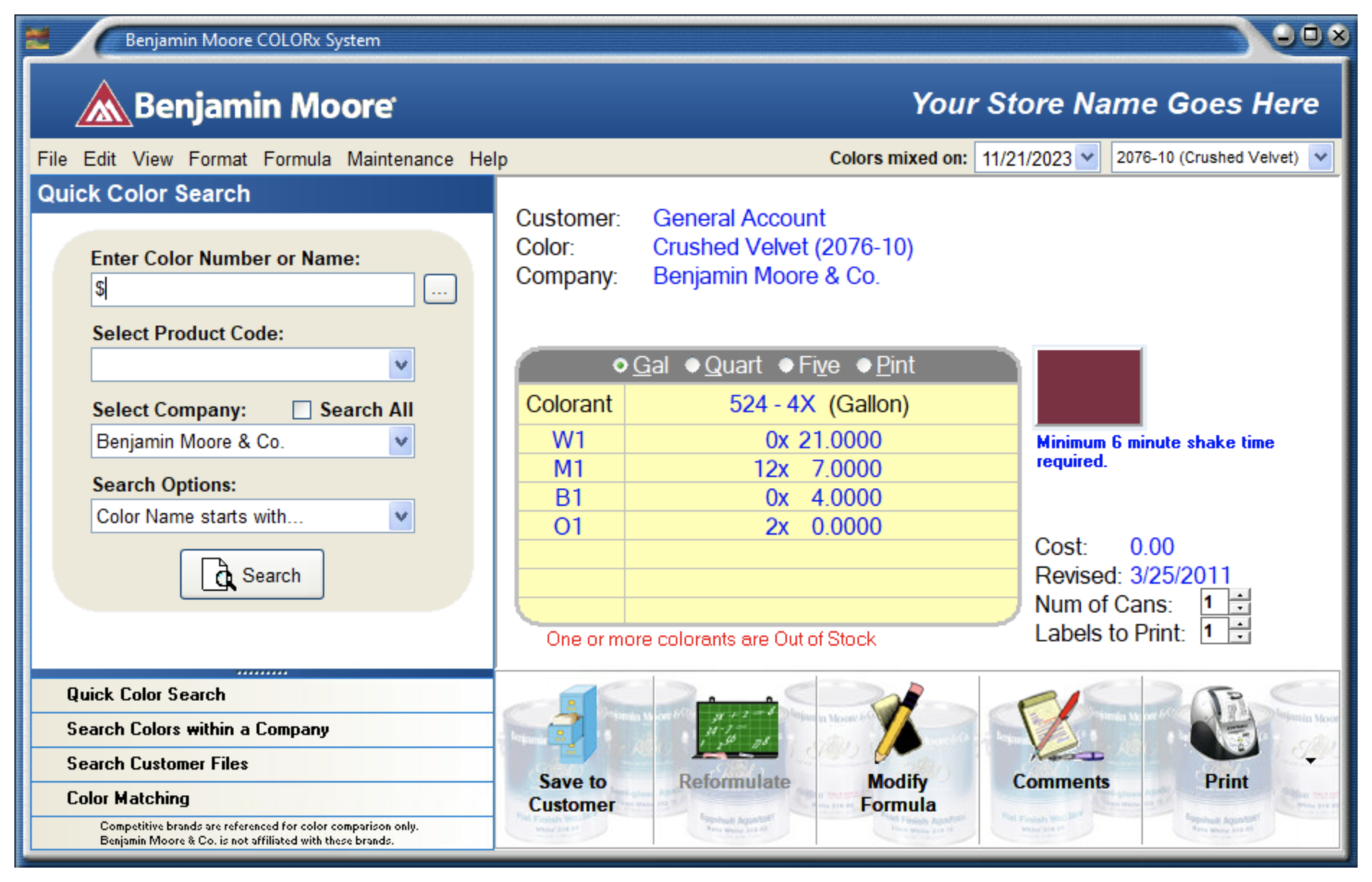Click the Modify Formula pencil icon
The width and height of the screenshot is (1372, 882).
point(898,723)
